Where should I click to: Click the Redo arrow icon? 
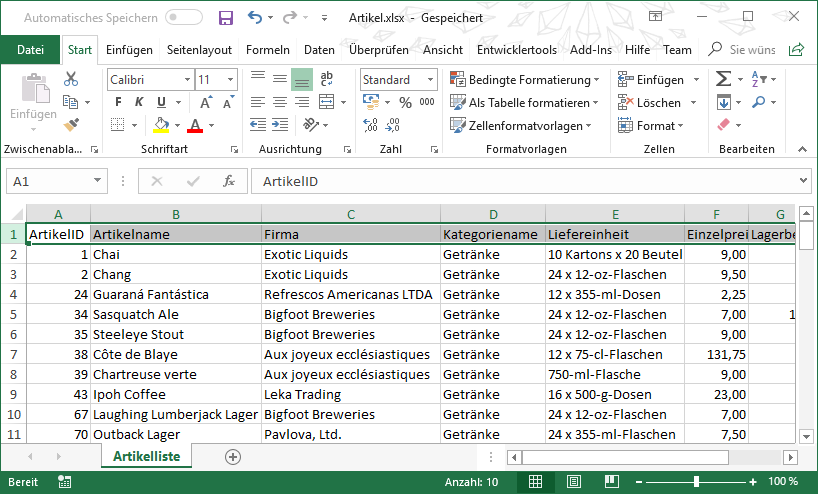tap(290, 18)
